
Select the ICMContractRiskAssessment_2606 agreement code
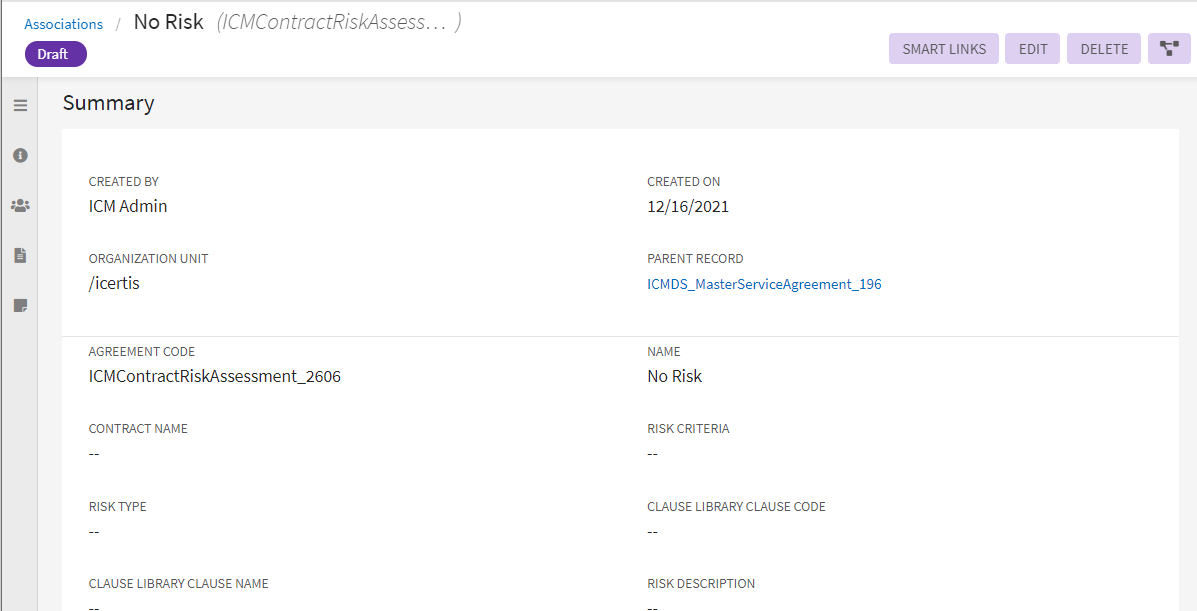[214, 377]
